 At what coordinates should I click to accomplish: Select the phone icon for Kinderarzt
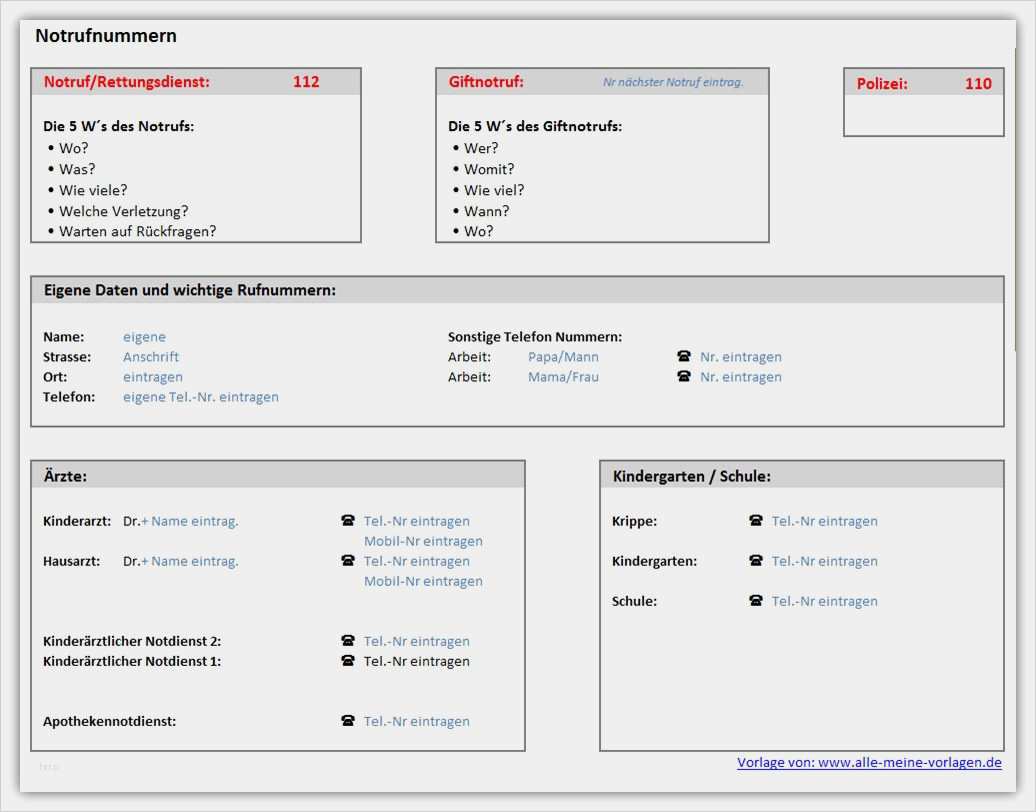pyautogui.click(x=348, y=521)
